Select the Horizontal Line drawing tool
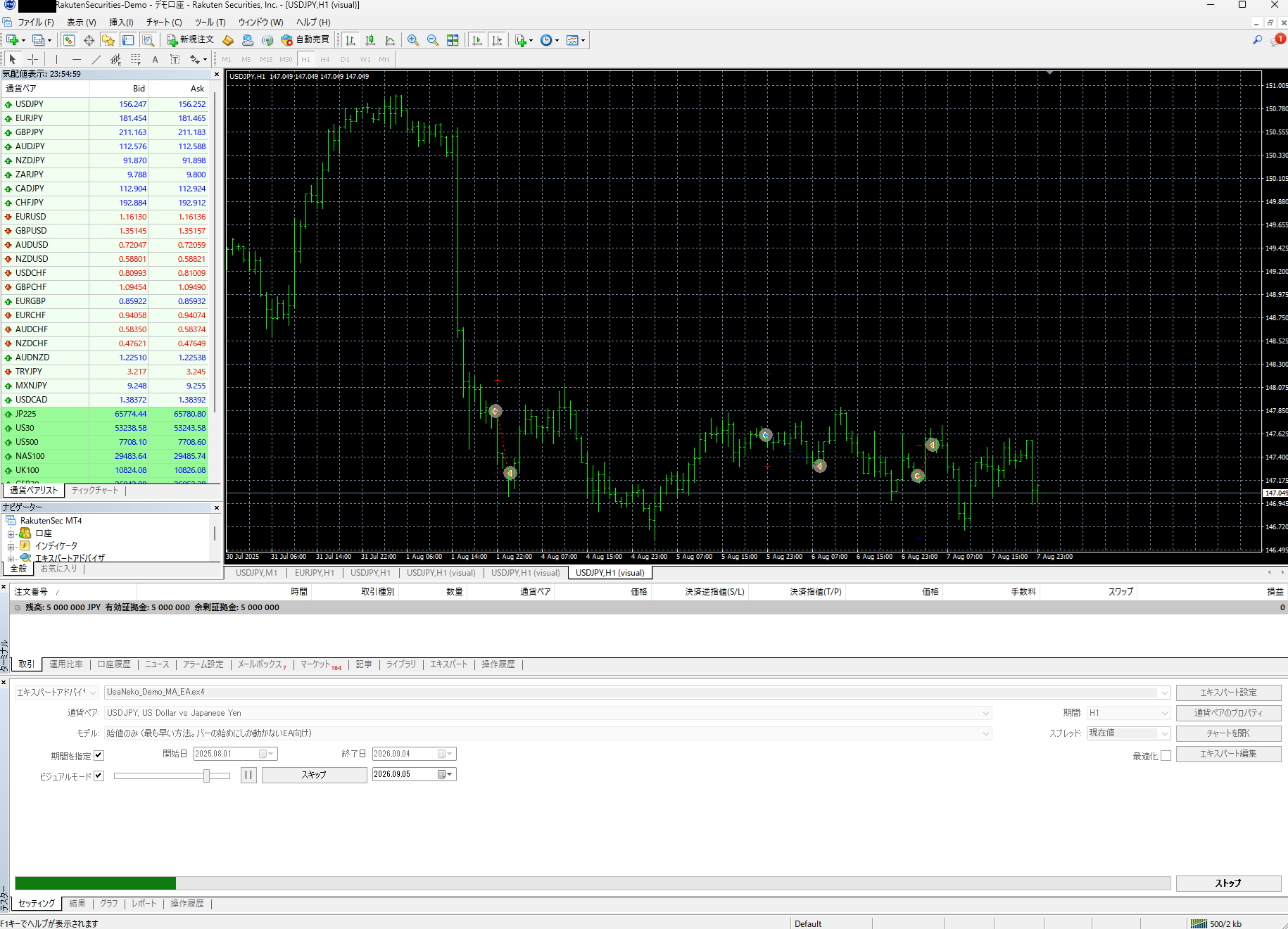 tap(77, 59)
